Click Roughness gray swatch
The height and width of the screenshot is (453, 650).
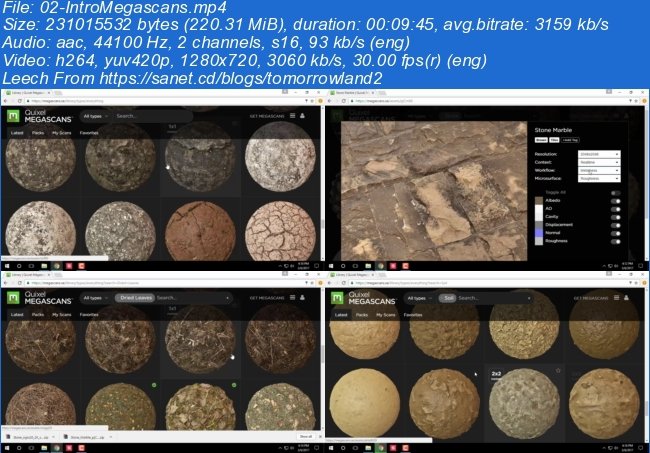tap(539, 241)
